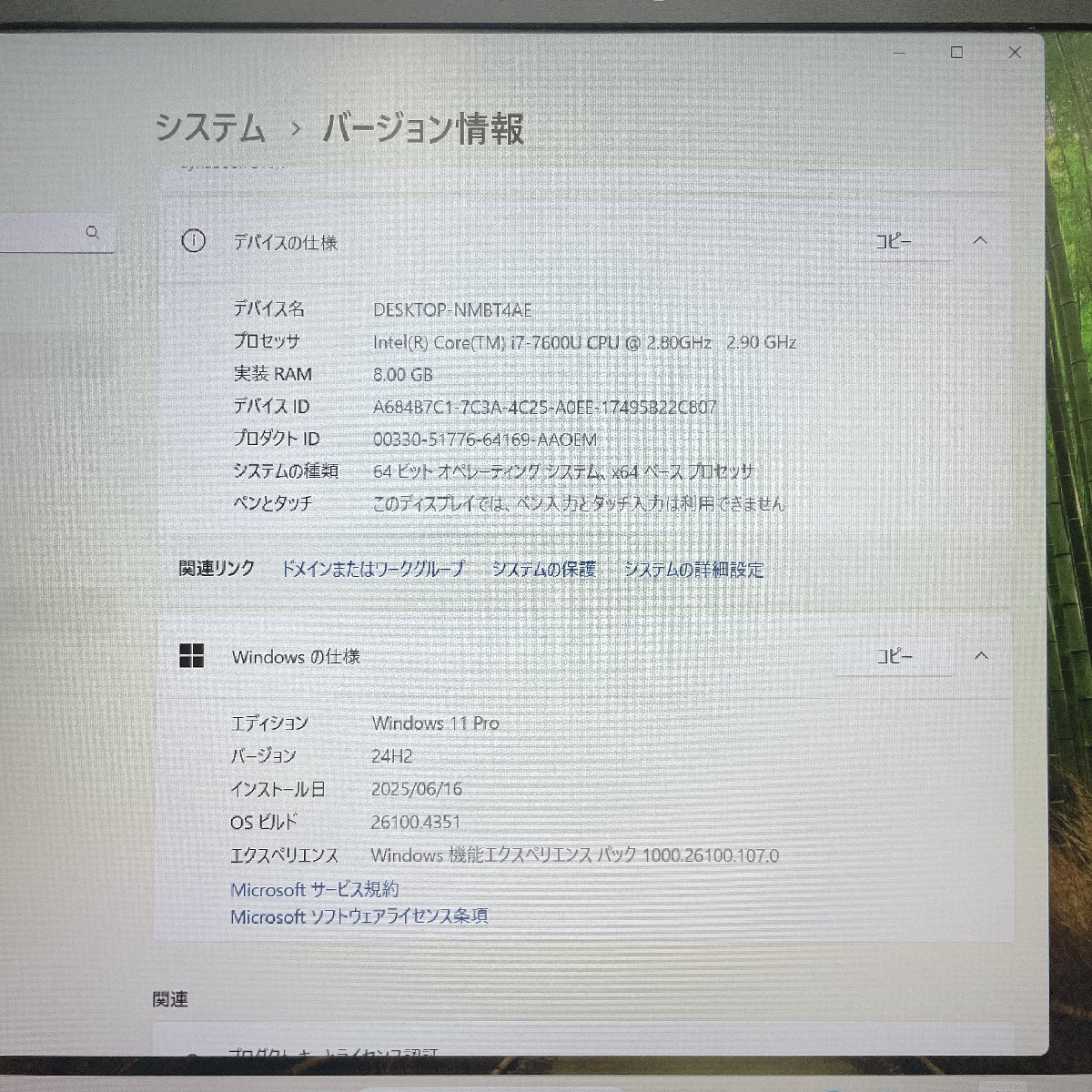This screenshot has width=1092, height=1092.
Task: Select the 64 ビット system type value
Action: tap(563, 471)
